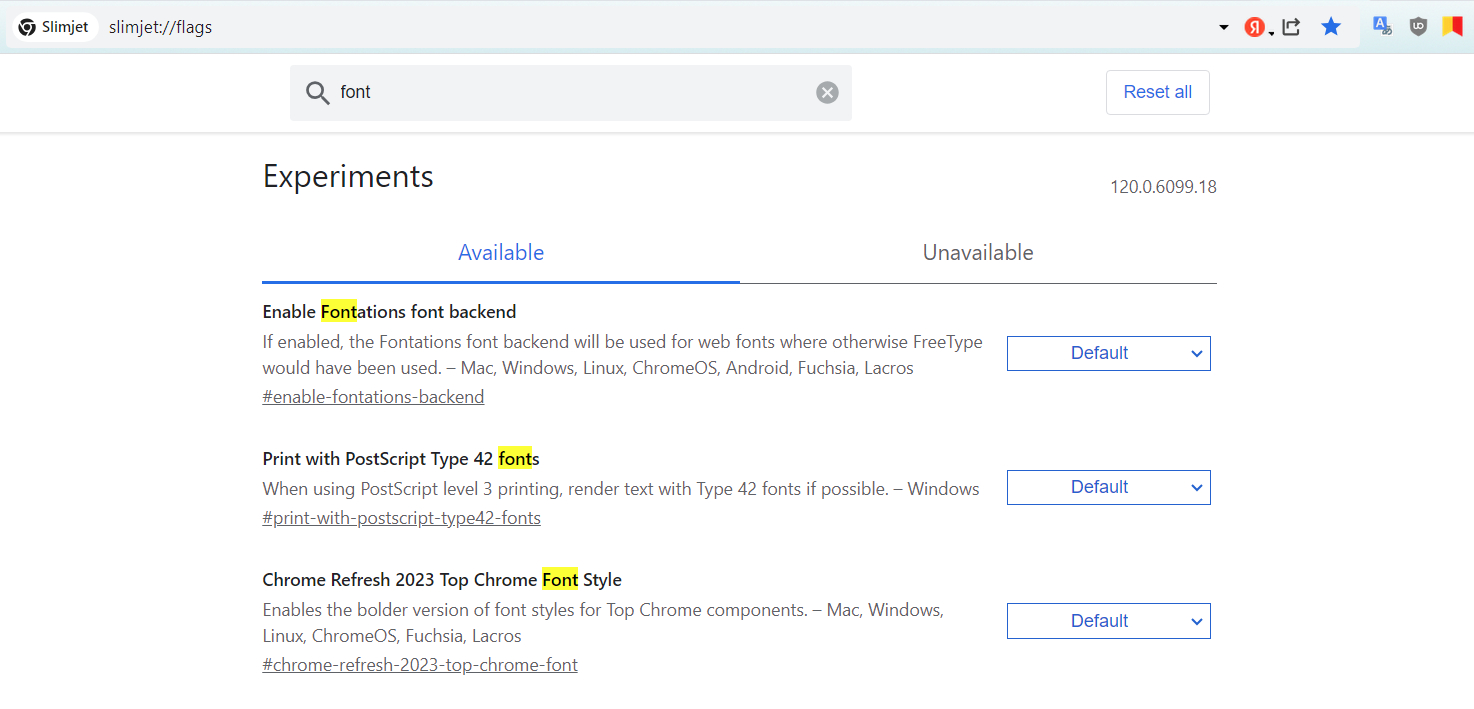1474x709 pixels.
Task: Focus the search flags text field
Action: 570,93
